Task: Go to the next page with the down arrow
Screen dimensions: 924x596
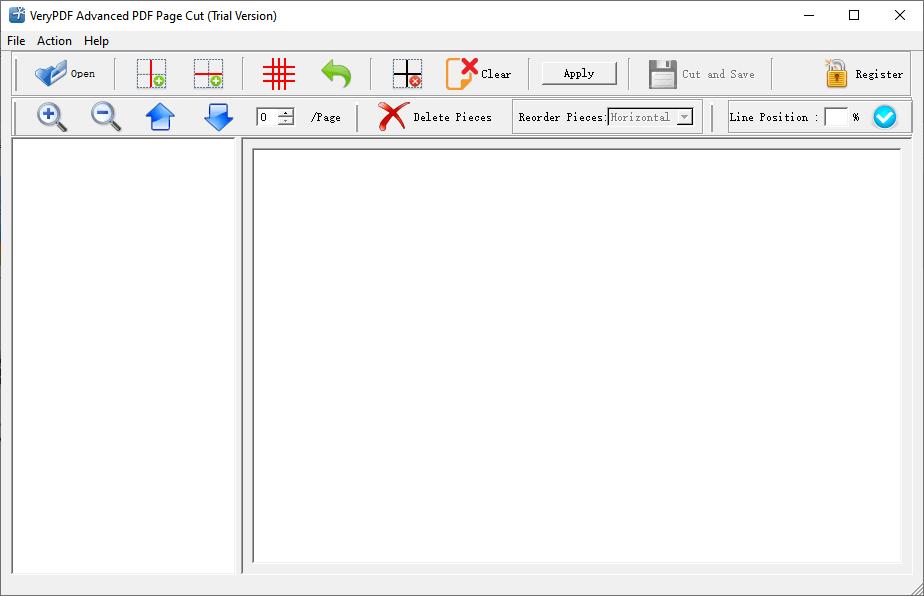Action: 219,117
